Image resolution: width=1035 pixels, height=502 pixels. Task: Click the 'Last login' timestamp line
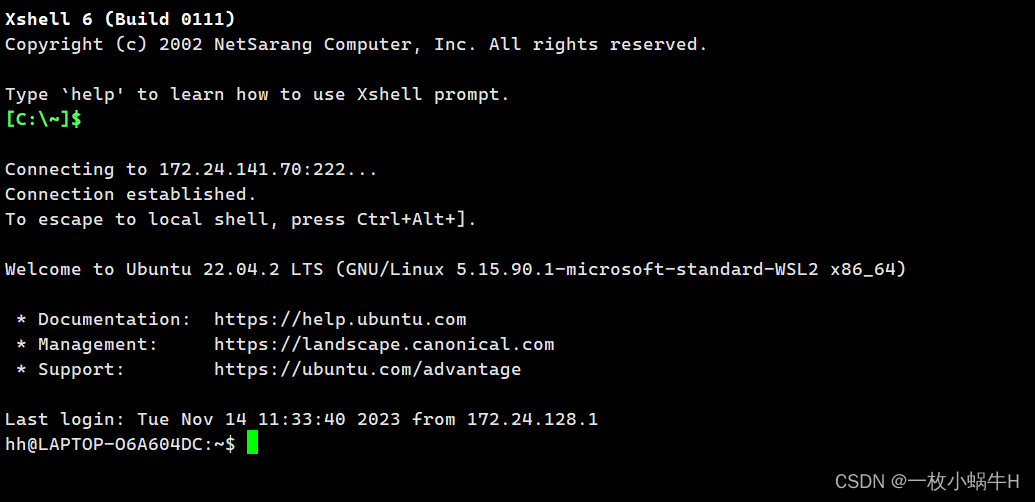tap(302, 420)
